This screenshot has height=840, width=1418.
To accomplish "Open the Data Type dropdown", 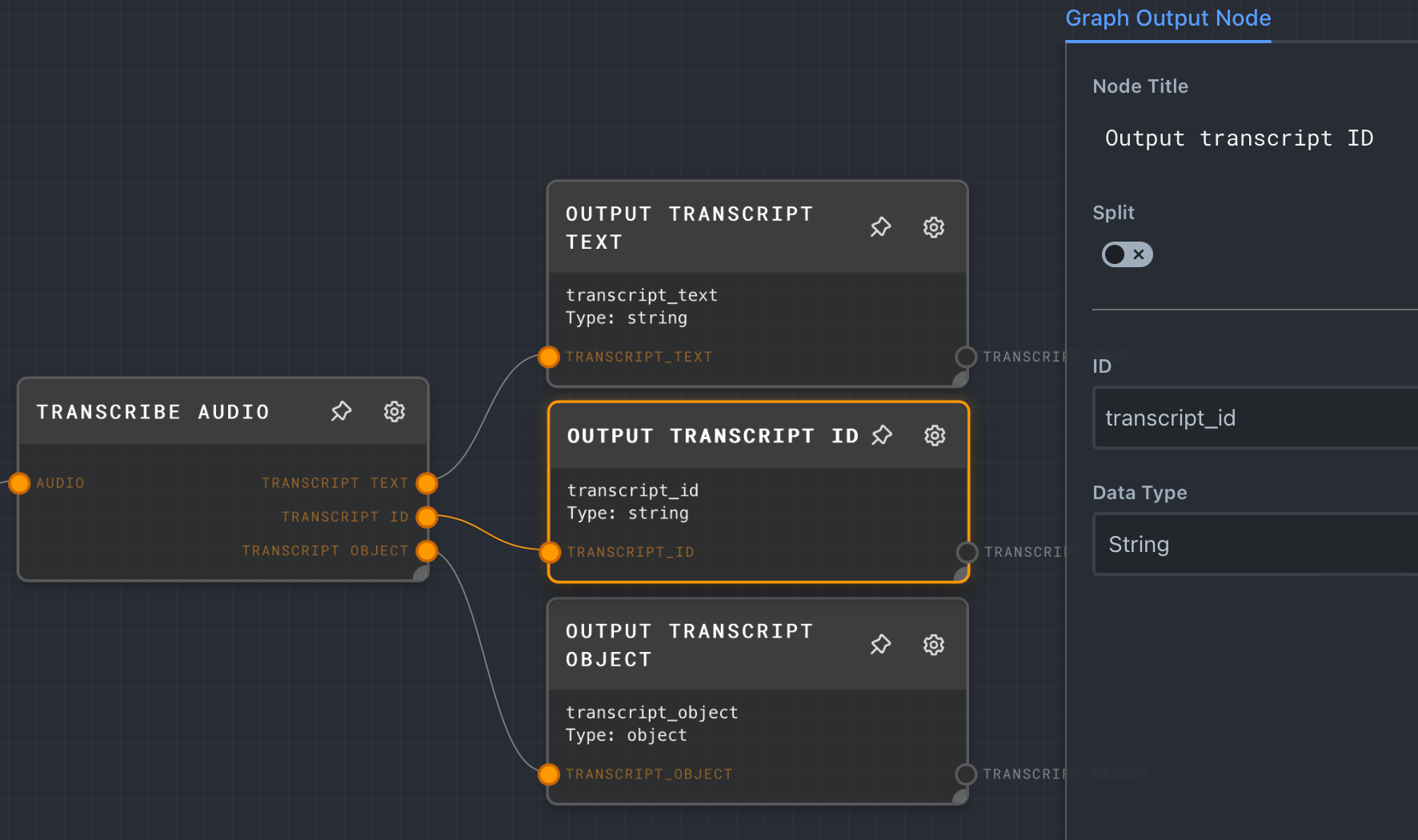I will pos(1256,544).
